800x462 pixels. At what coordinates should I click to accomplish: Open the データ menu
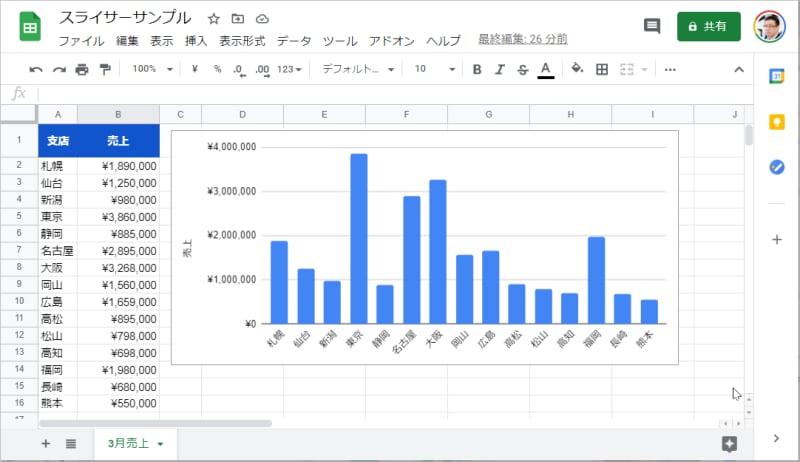coord(294,41)
